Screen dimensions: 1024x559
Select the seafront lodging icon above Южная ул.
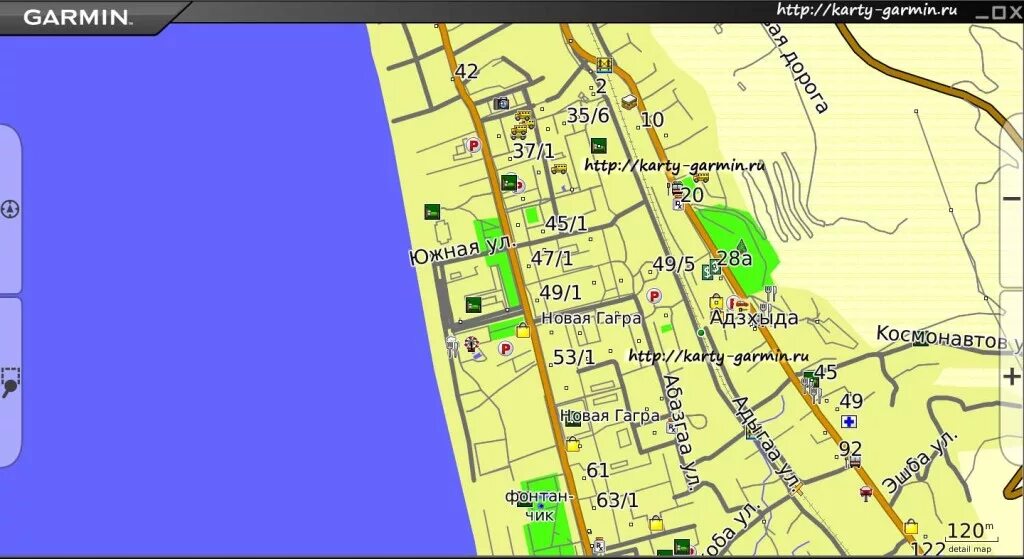point(432,212)
